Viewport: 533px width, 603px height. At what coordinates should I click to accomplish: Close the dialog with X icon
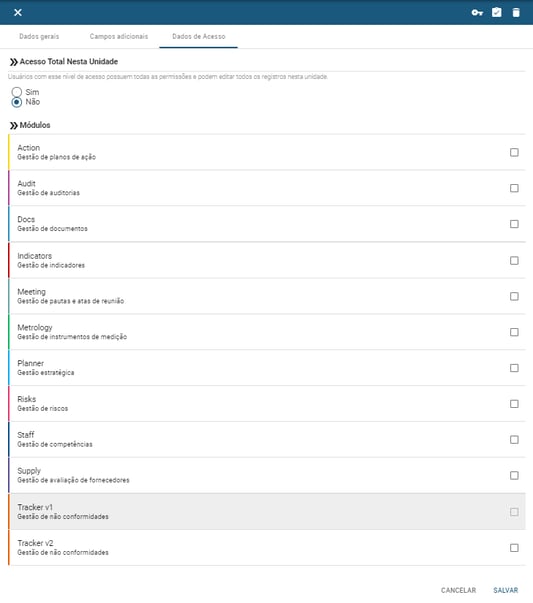(18, 12)
